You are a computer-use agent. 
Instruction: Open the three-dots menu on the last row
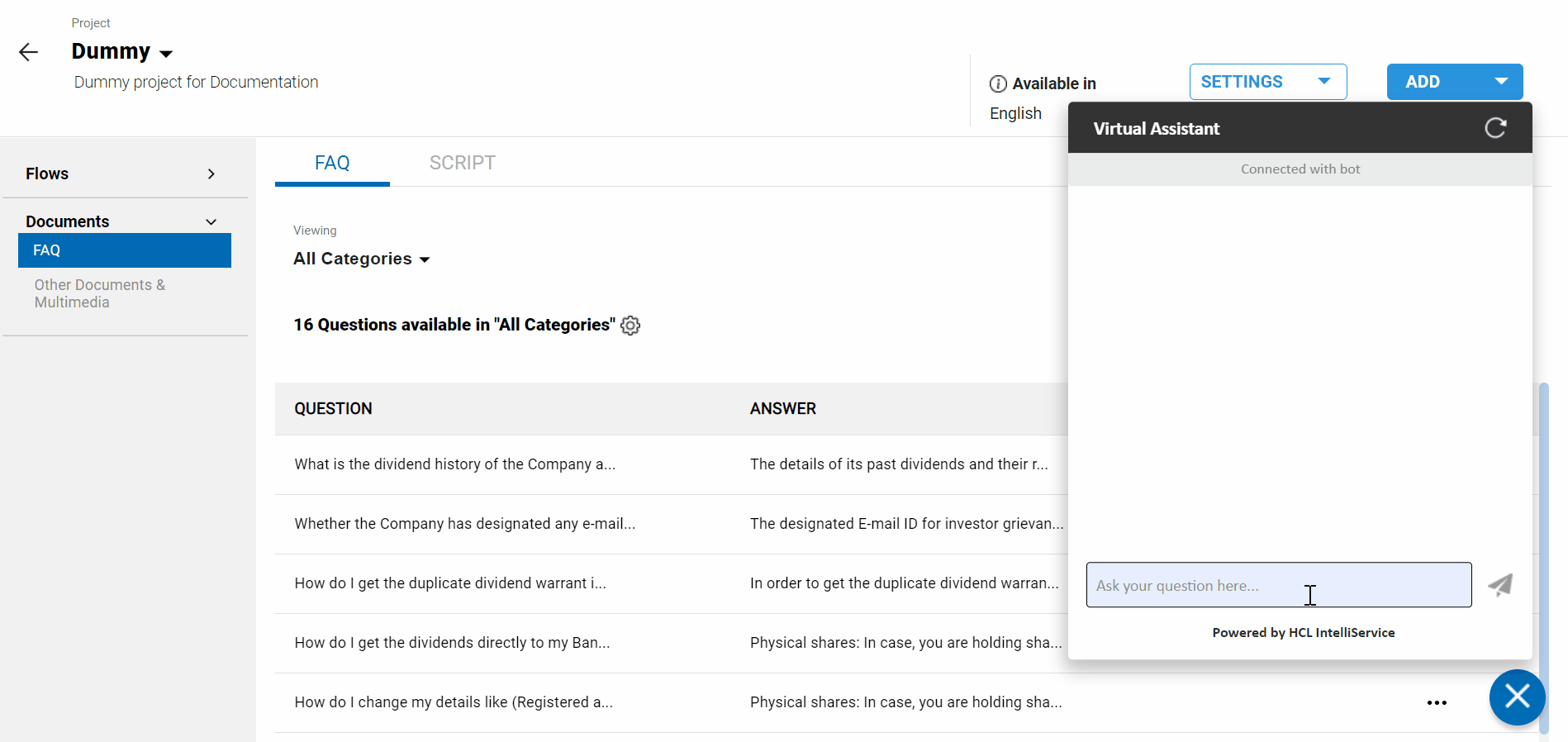coord(1437,702)
